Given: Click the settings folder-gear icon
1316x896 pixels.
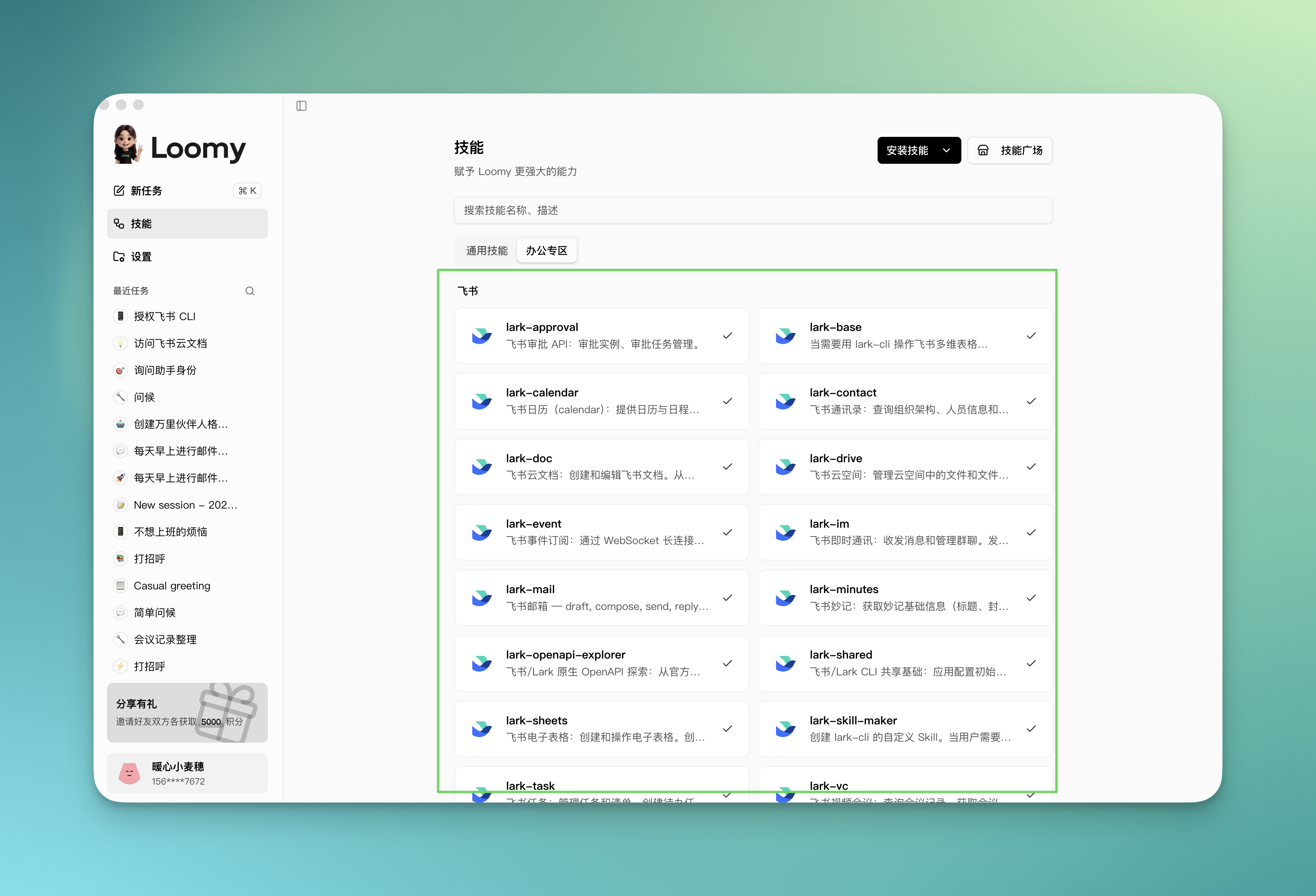Looking at the screenshot, I should pos(119,257).
